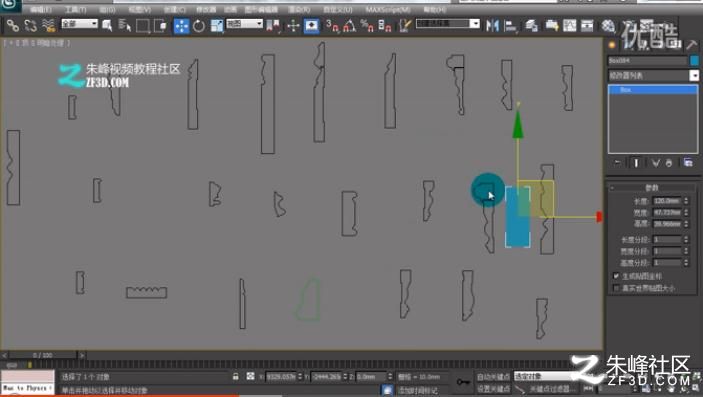
Task: Click the Length spinner arrows
Action: (x=686, y=201)
